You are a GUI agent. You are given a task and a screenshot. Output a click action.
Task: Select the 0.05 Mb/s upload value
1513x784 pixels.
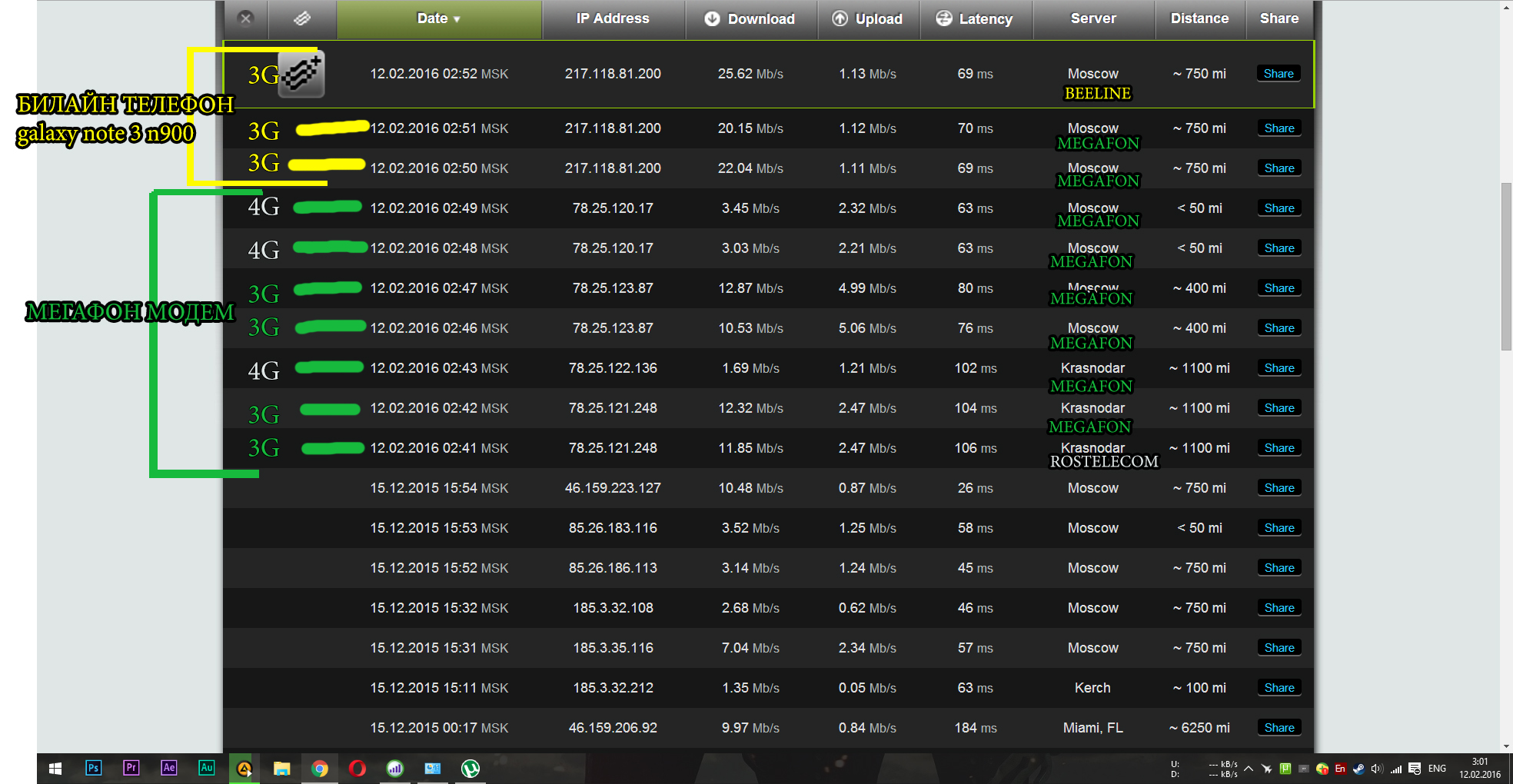(867, 688)
